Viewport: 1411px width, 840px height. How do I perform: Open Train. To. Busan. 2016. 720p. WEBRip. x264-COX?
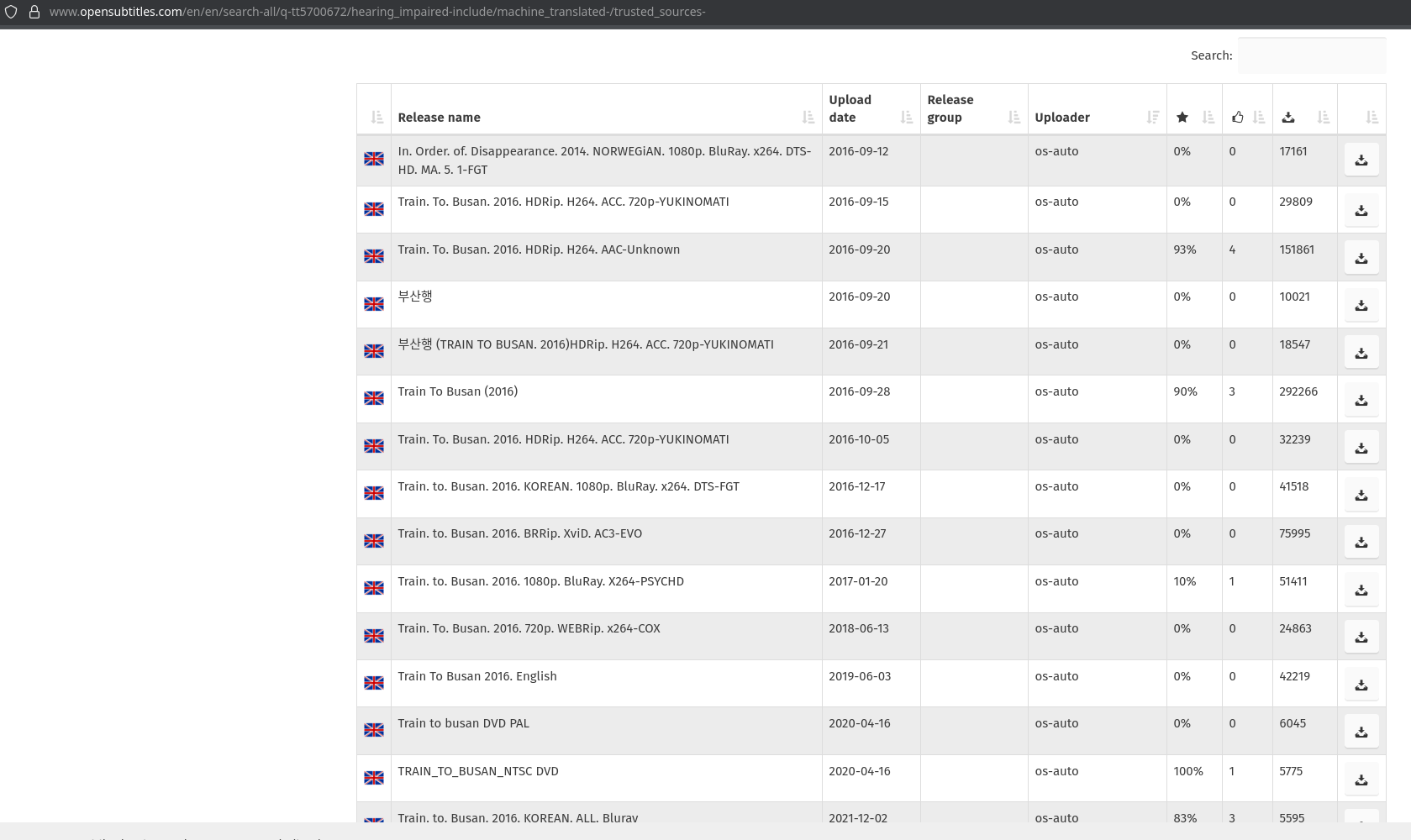pyautogui.click(x=529, y=628)
